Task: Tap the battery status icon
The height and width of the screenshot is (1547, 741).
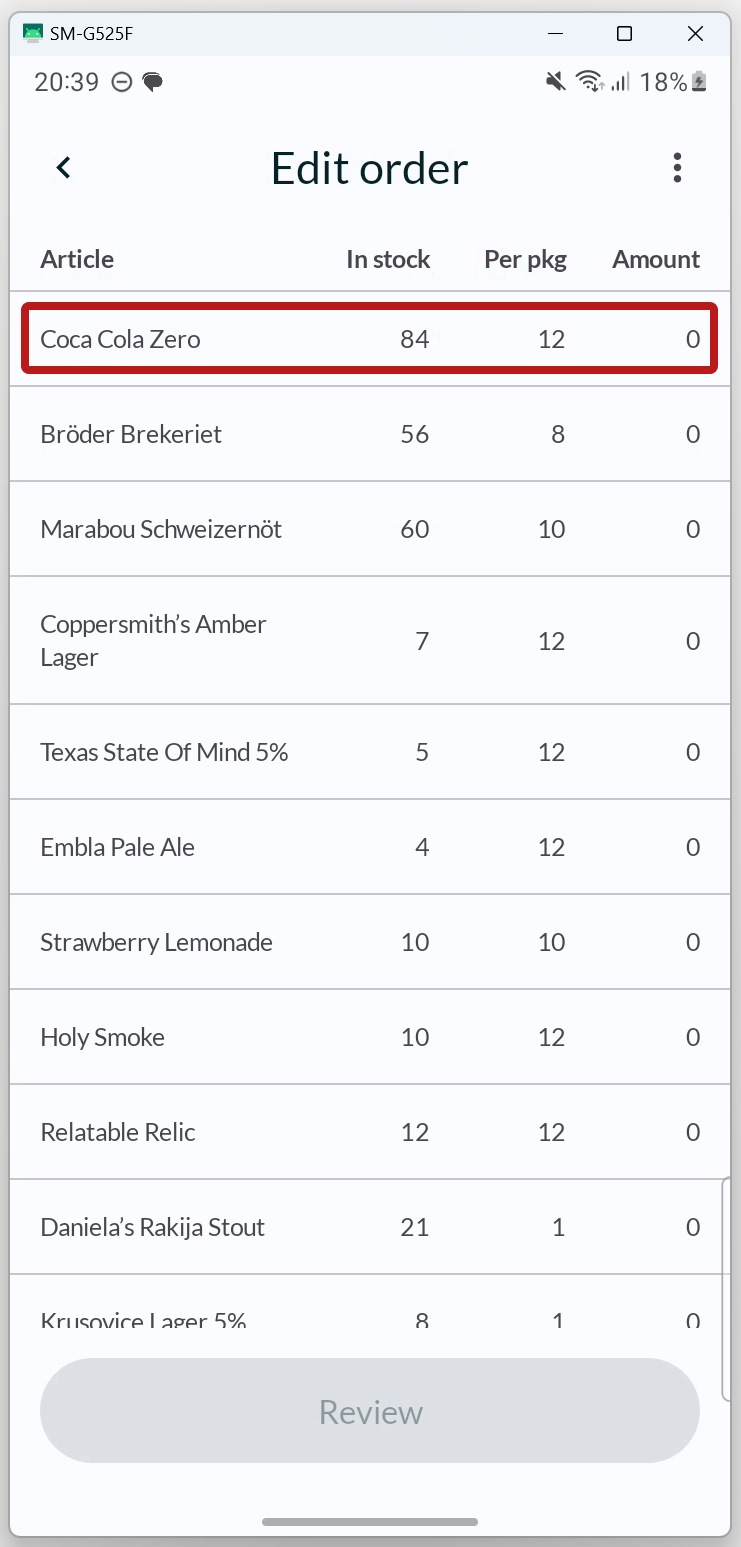Action: click(x=699, y=82)
